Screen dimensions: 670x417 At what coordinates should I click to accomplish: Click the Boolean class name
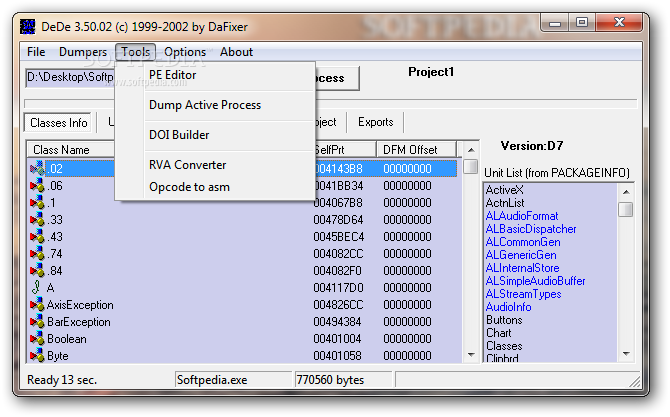tap(67, 339)
